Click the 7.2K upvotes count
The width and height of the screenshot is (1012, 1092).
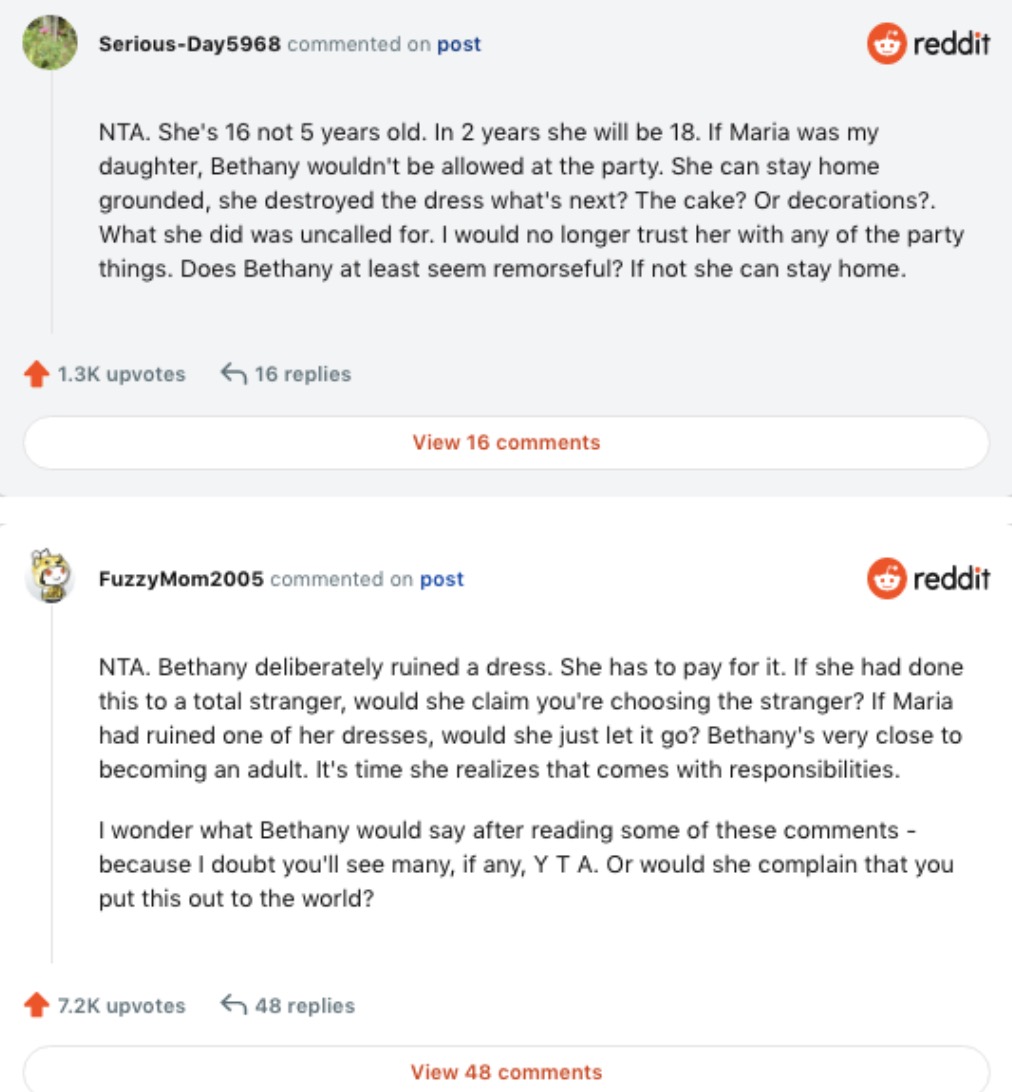coord(121,1005)
